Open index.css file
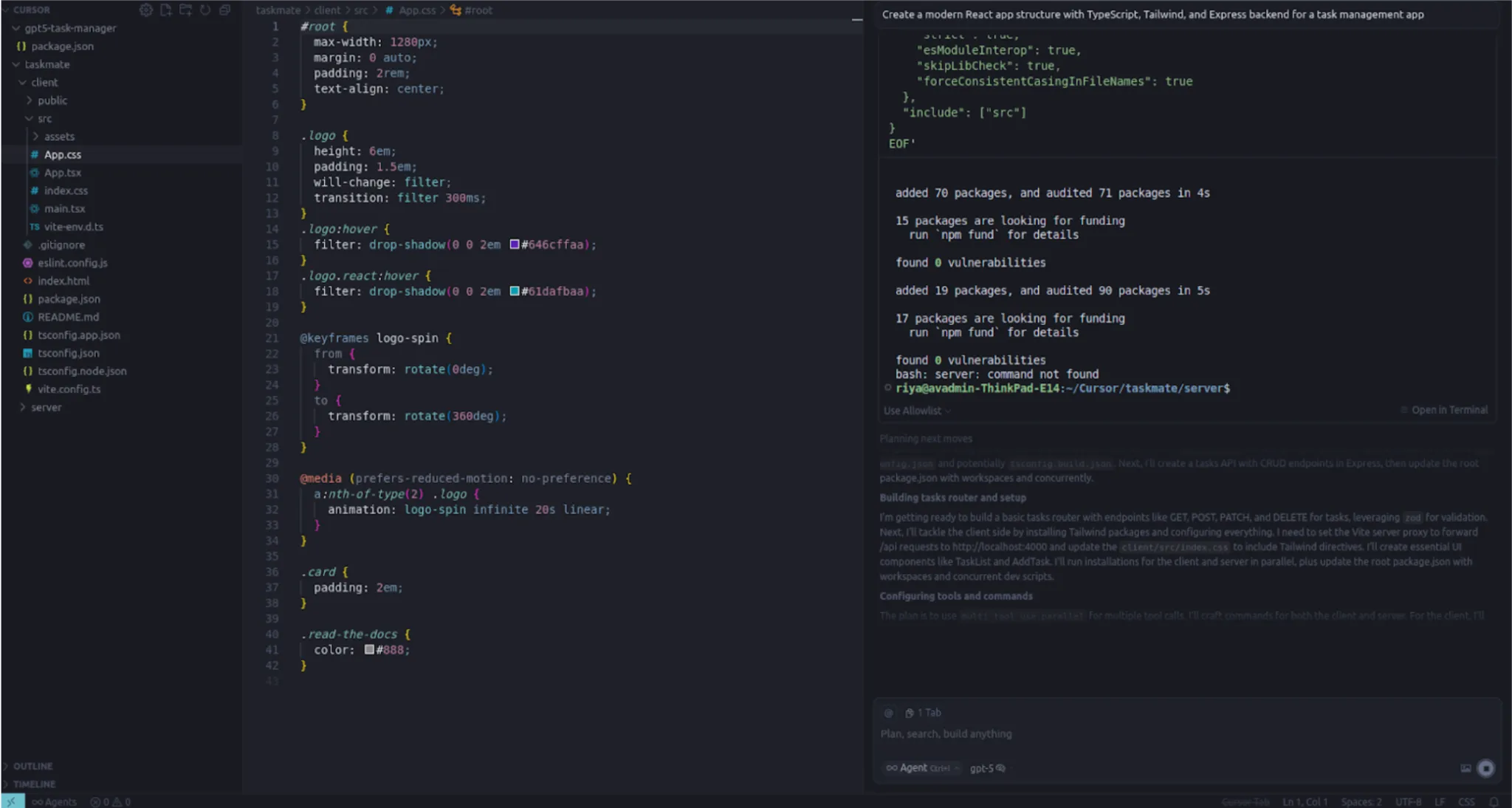Screen dimensions: 1512x808 tap(66, 191)
